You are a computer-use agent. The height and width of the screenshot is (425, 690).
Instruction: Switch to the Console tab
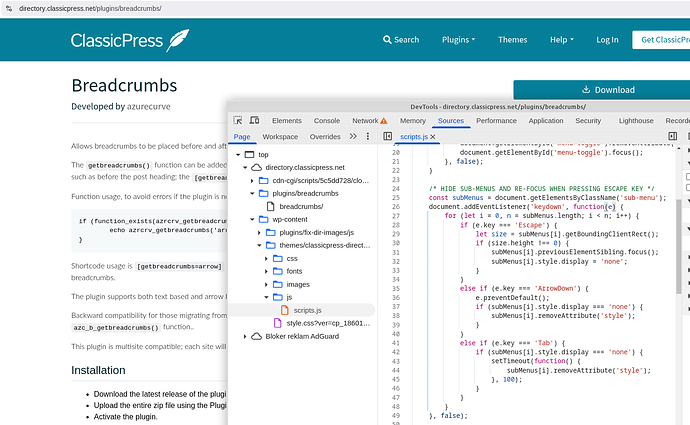click(327, 121)
